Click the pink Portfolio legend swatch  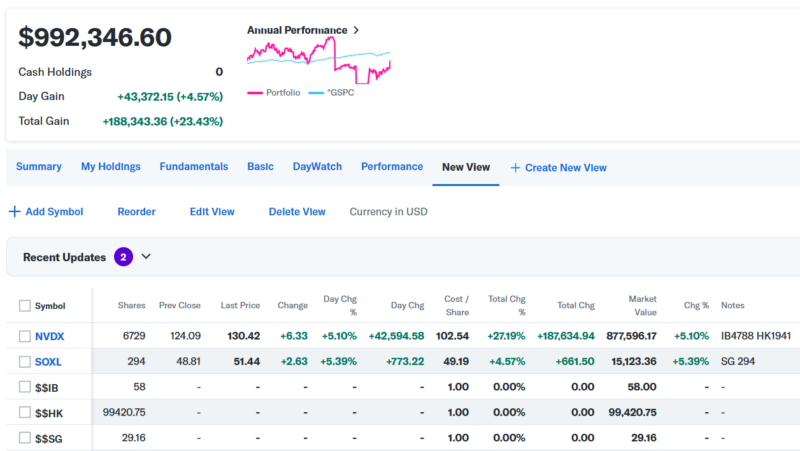coord(255,93)
